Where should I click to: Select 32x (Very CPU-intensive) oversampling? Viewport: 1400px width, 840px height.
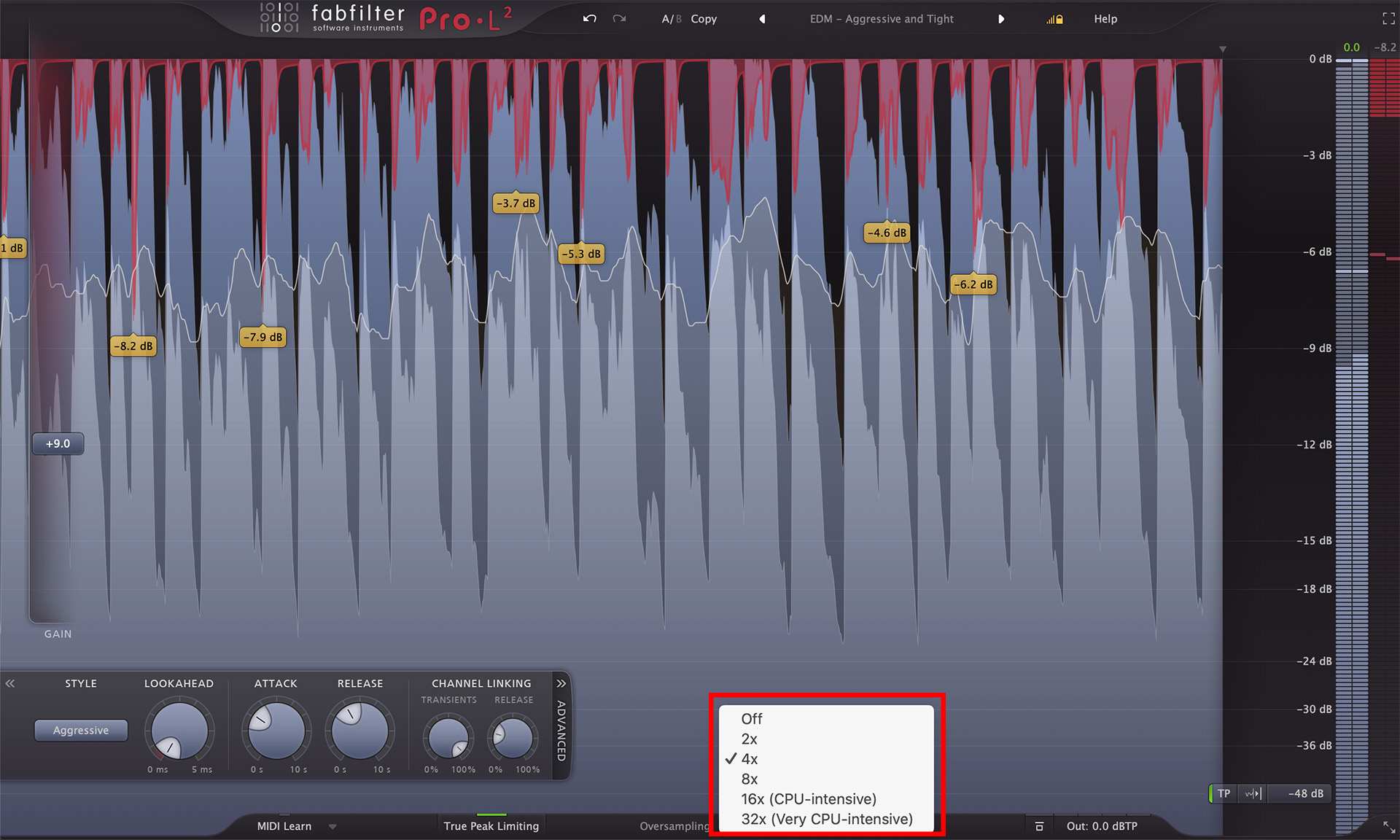pyautogui.click(x=825, y=819)
